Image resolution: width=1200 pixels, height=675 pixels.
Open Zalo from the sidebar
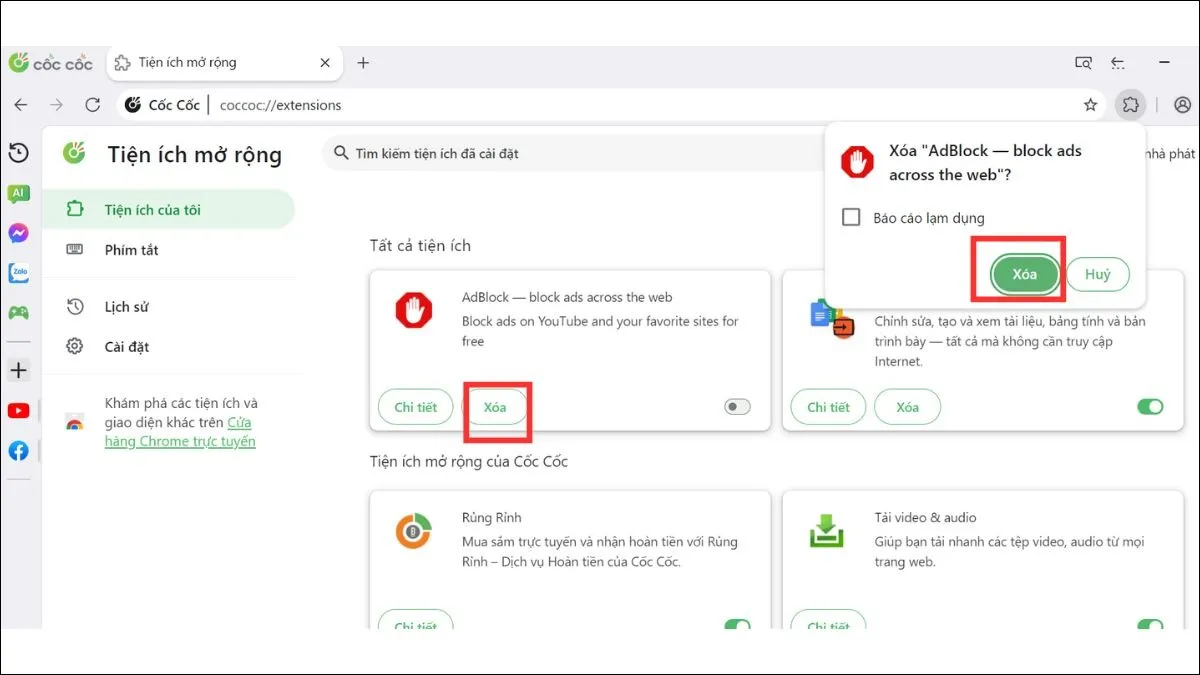18,273
